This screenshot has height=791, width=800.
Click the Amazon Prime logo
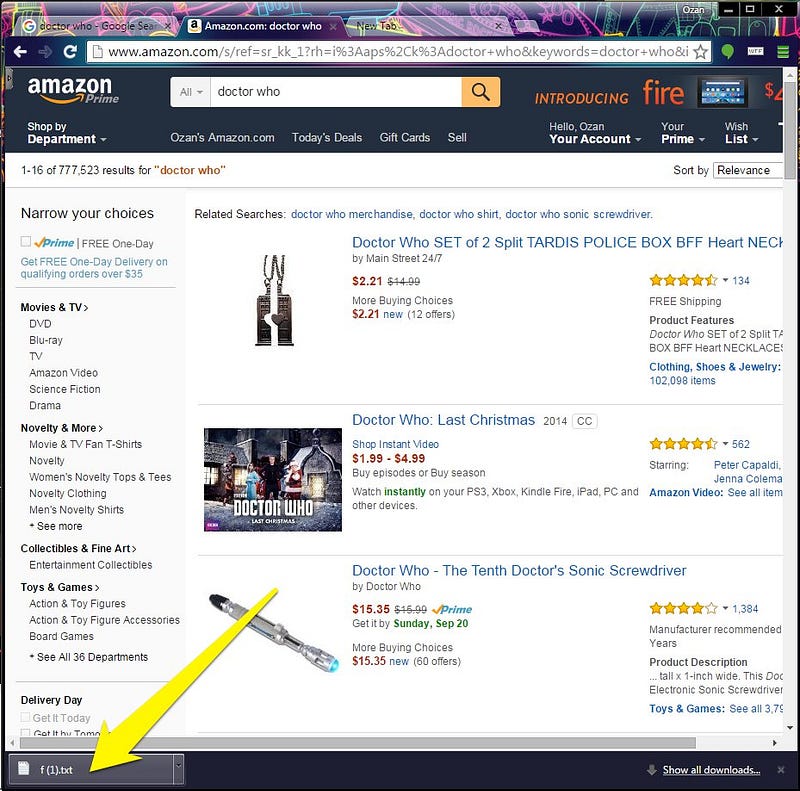click(x=73, y=90)
